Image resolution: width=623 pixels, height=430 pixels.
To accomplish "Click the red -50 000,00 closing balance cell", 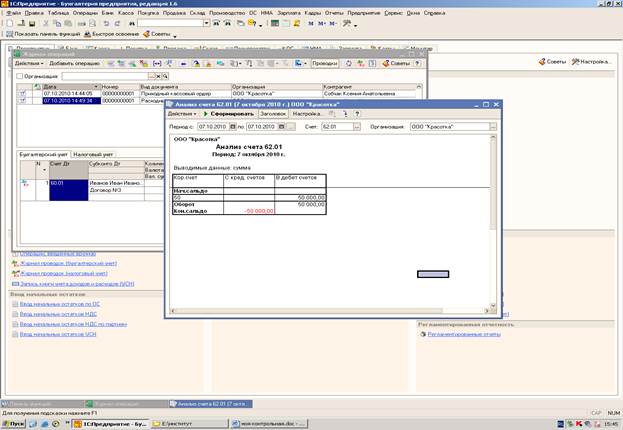I will pos(249,211).
